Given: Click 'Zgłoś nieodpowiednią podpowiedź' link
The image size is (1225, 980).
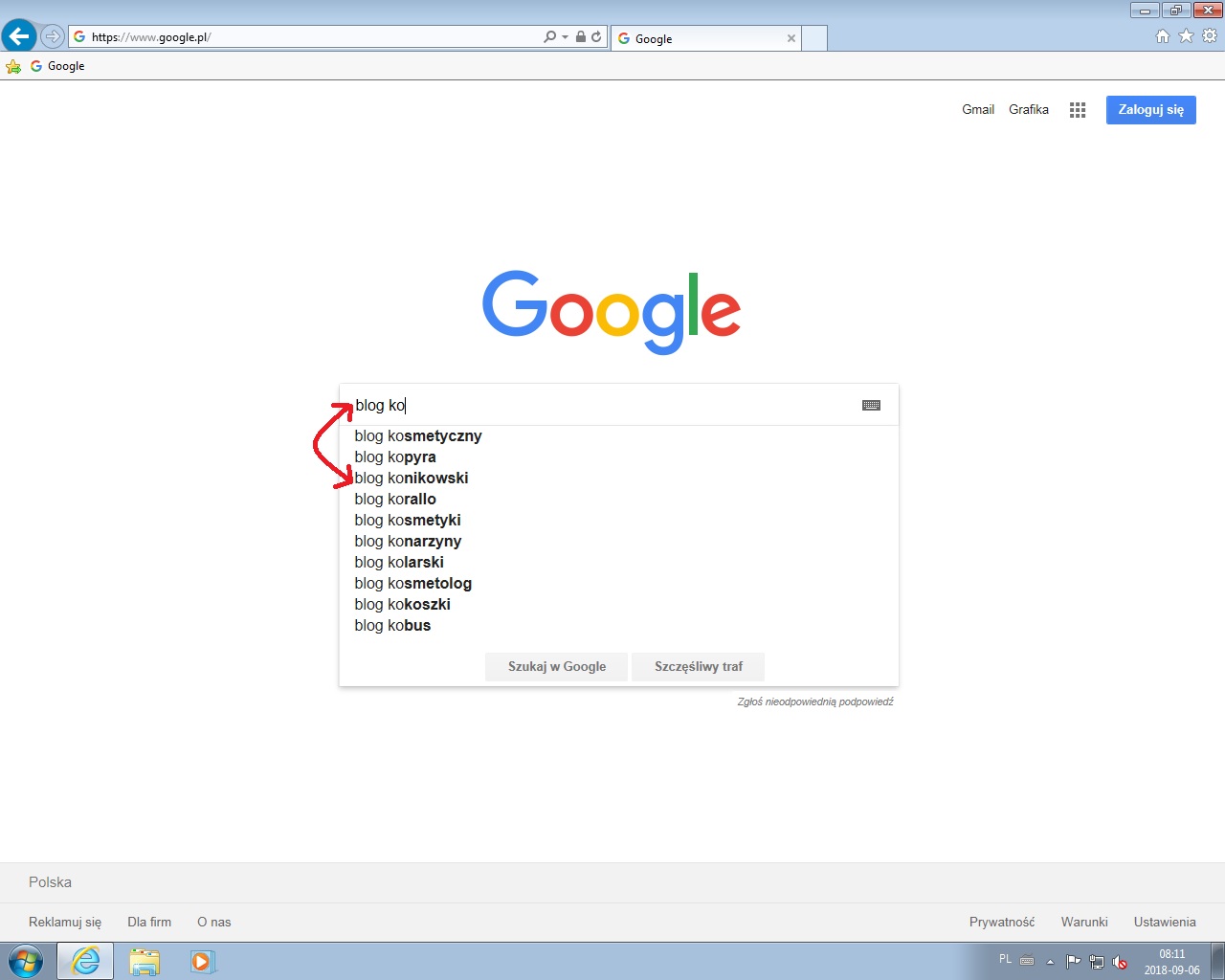Looking at the screenshot, I should point(815,702).
